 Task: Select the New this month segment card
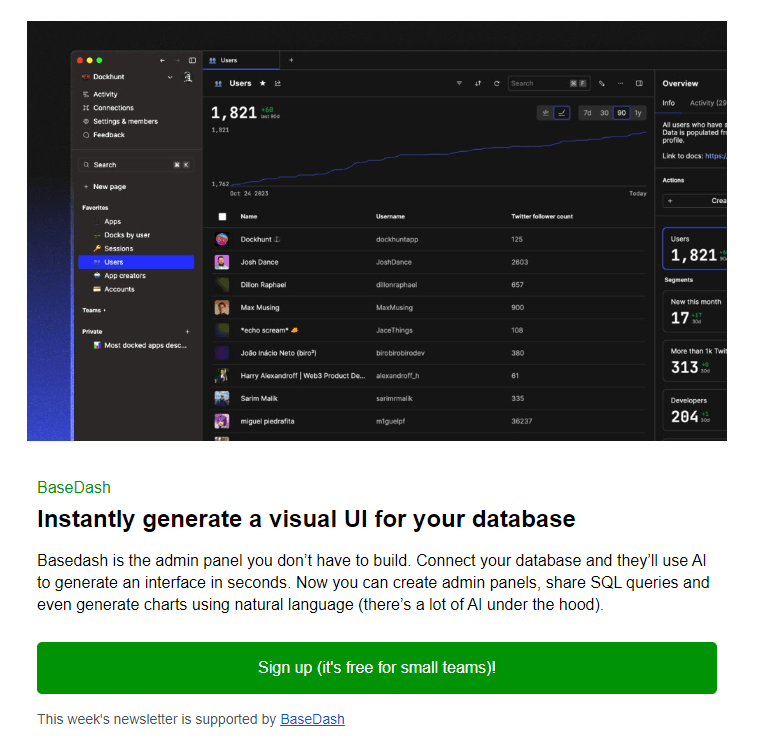coord(695,311)
